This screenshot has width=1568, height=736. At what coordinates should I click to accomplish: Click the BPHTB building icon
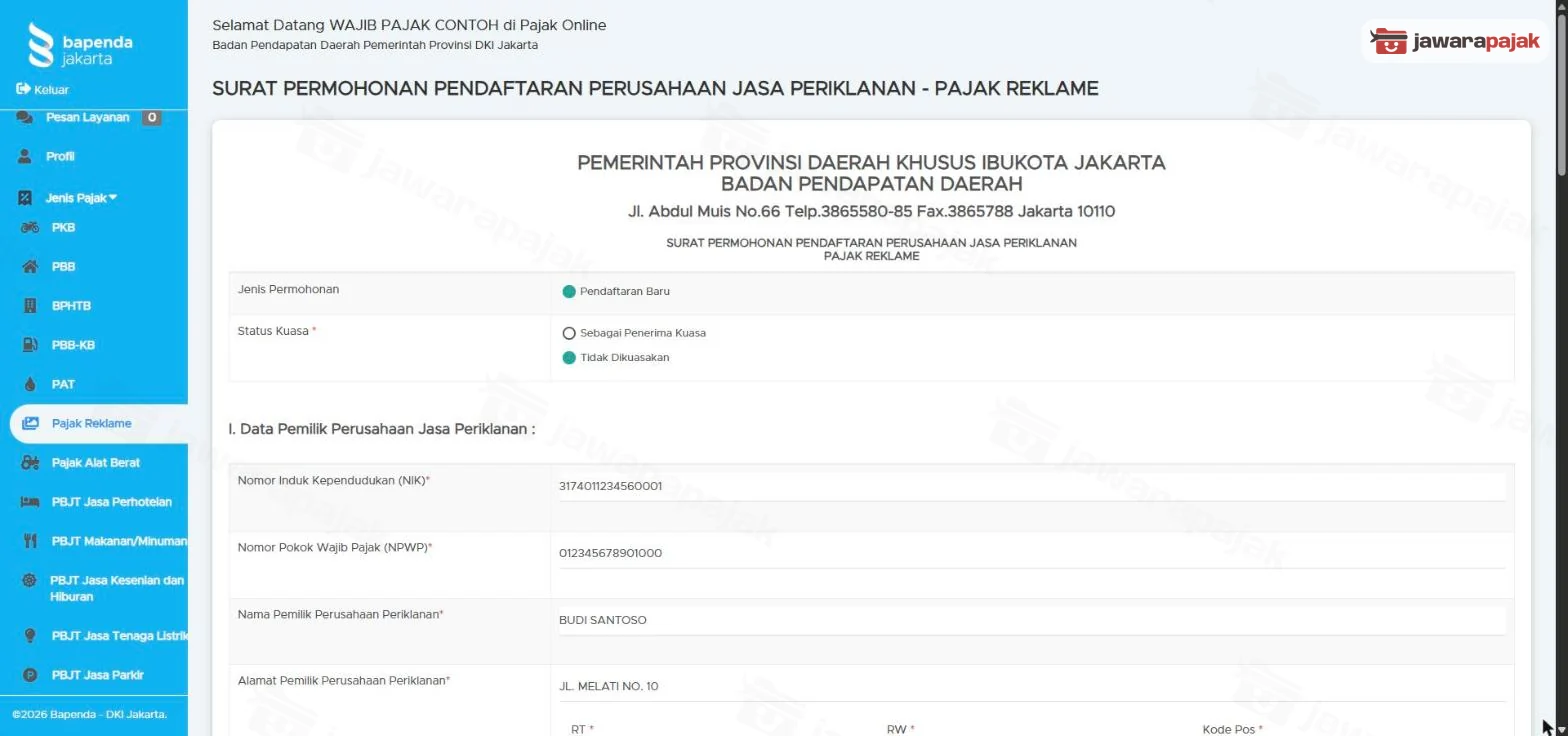(x=30, y=305)
